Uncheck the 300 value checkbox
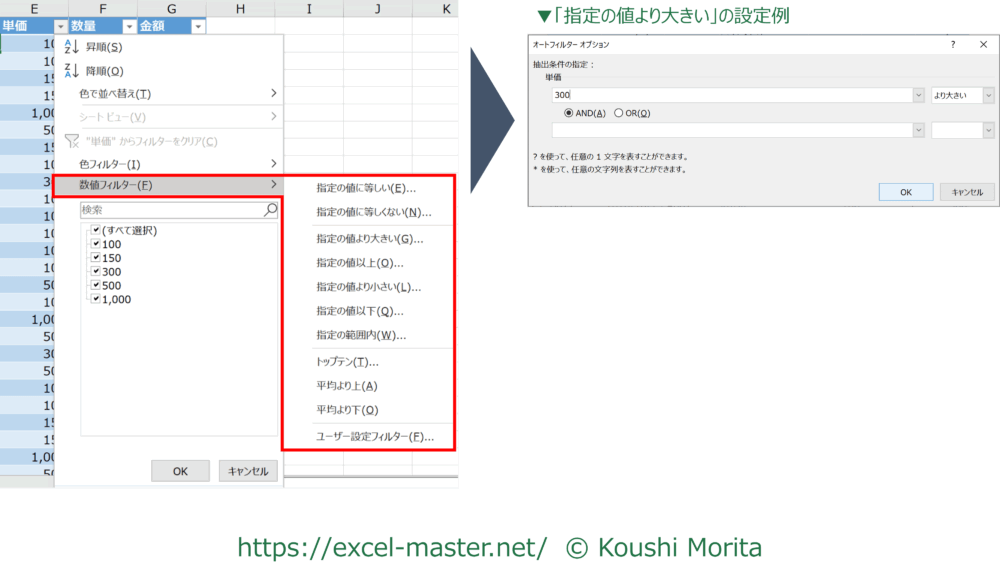The width and height of the screenshot is (1000, 563). pos(96,272)
